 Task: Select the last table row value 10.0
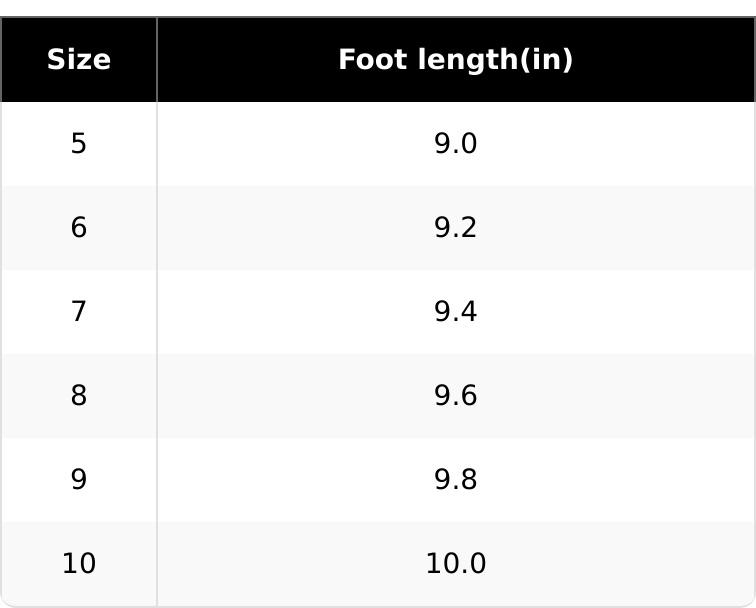click(456, 563)
